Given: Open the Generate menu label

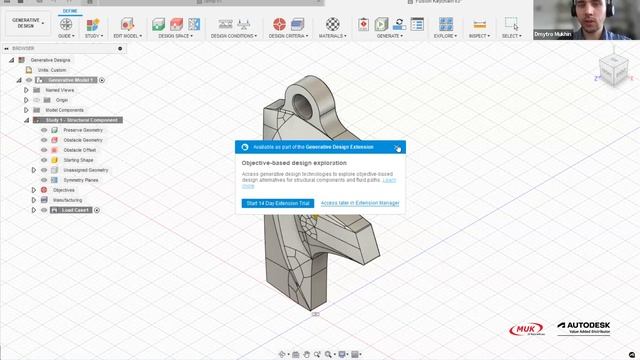Looking at the screenshot, I should (390, 36).
